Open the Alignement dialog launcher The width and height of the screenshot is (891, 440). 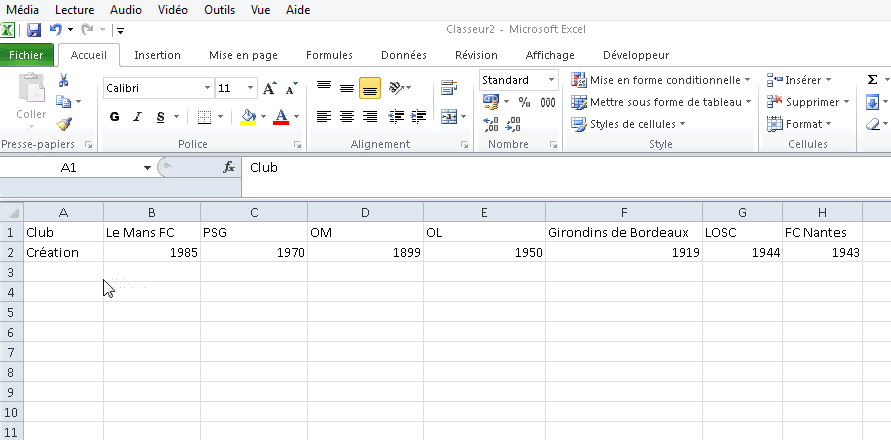pos(464,145)
